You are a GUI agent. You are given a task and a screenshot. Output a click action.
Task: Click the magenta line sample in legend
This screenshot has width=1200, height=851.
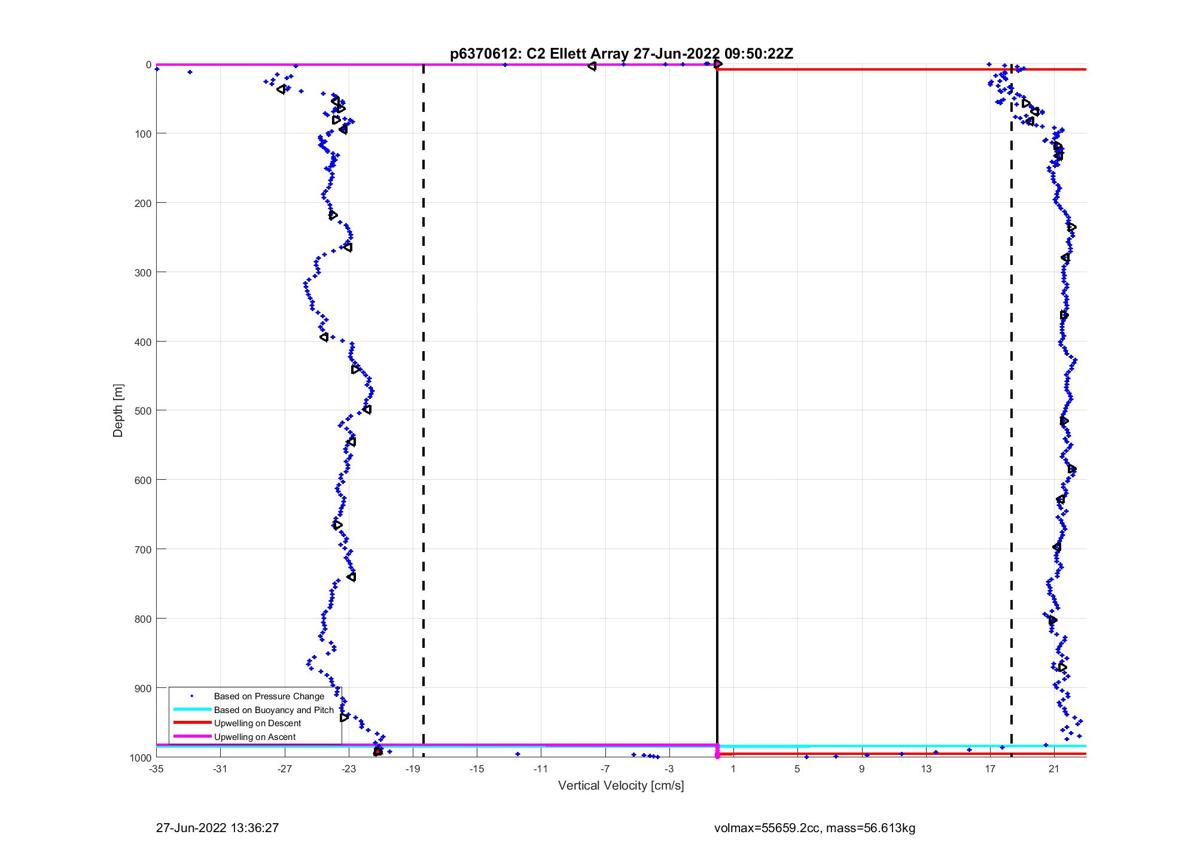[x=191, y=737]
